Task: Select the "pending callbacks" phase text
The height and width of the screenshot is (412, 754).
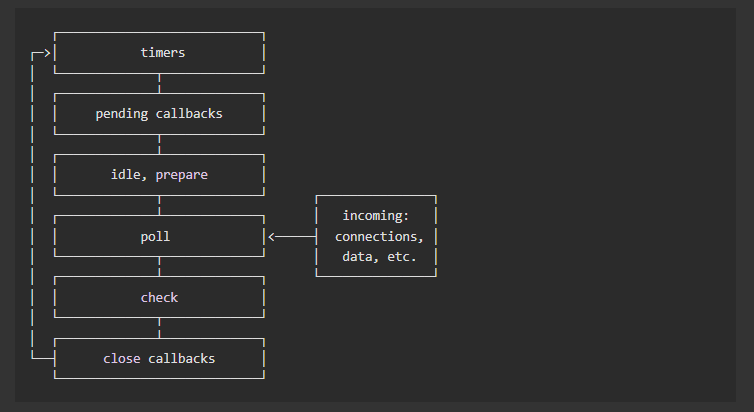Action: [159, 114]
